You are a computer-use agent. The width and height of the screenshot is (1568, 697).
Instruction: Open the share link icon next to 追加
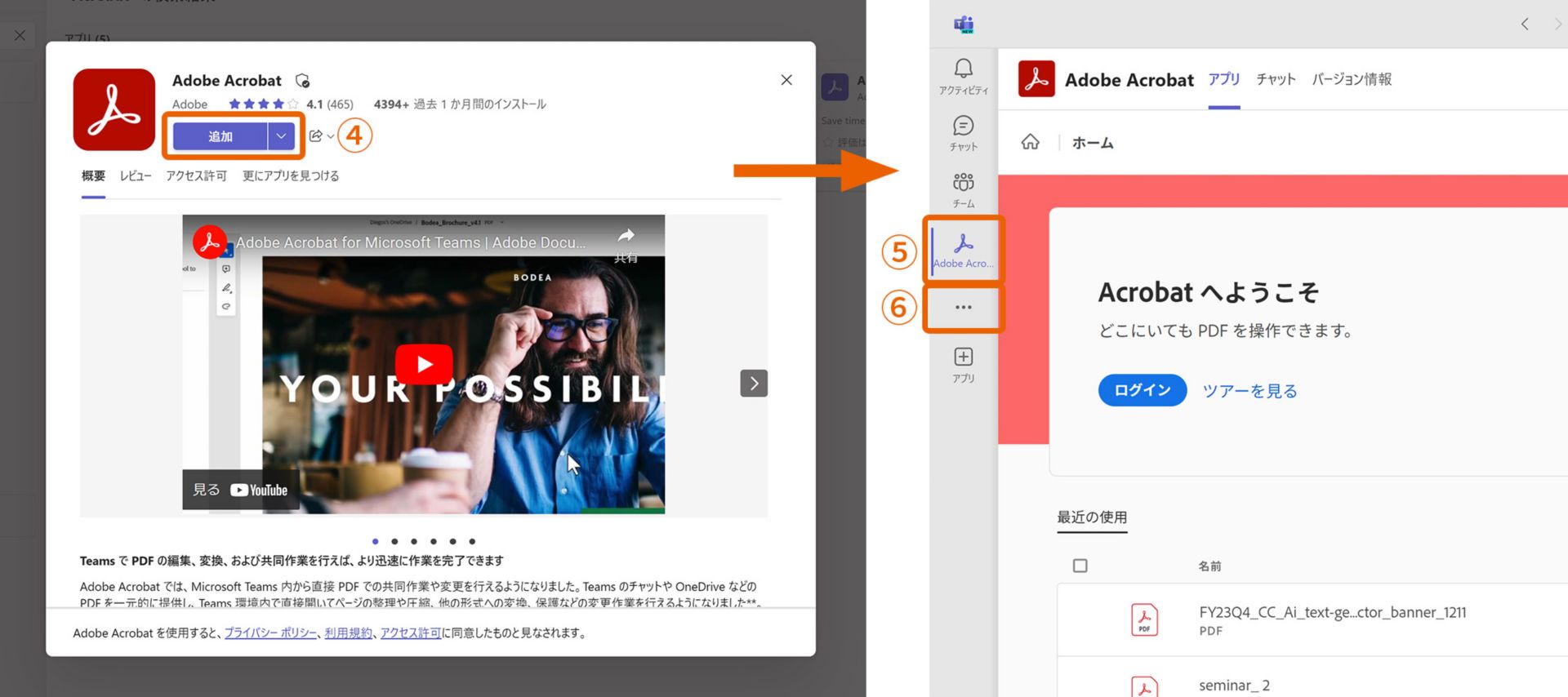[316, 135]
